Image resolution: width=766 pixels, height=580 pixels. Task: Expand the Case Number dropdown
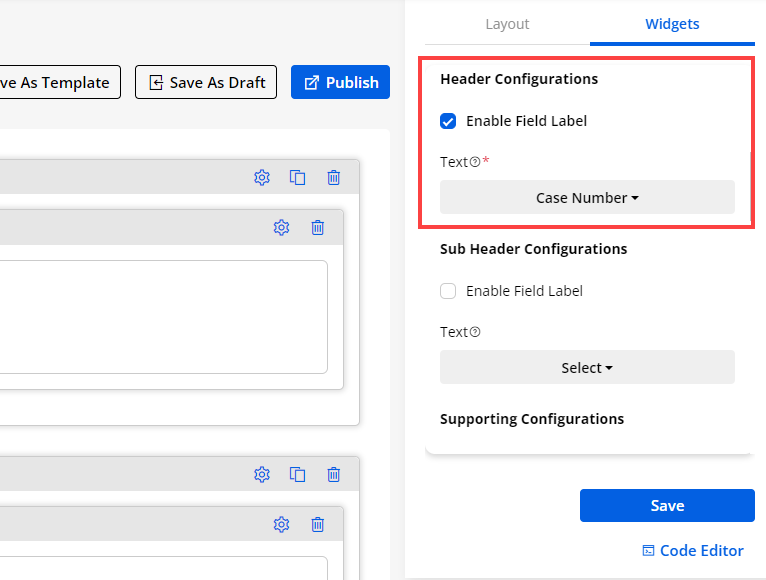coord(587,197)
